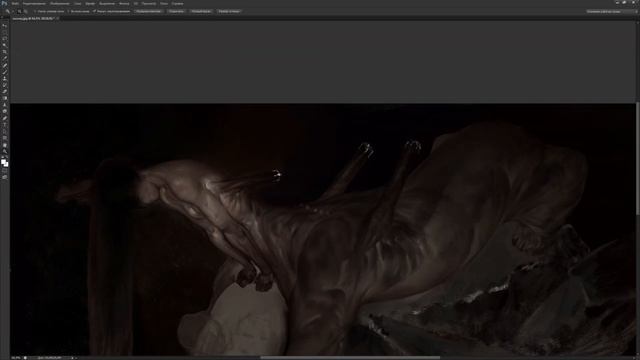Select the Zoom tool in the toolbox
This screenshot has width=640, height=360.
click(x=4, y=151)
